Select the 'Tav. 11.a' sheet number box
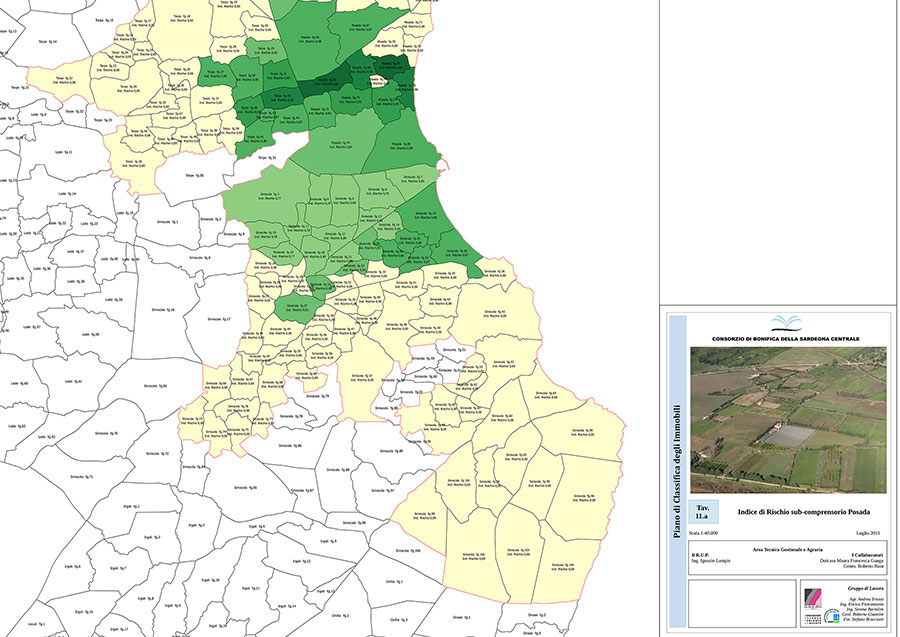The width and height of the screenshot is (900, 637). pyautogui.click(x=703, y=512)
